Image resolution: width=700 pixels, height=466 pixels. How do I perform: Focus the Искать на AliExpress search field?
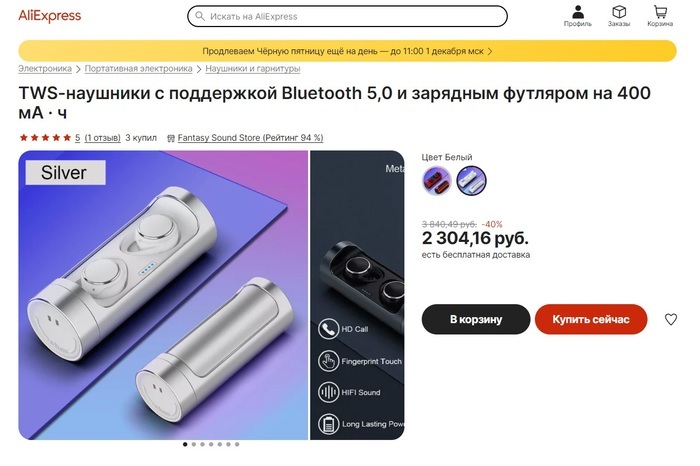(347, 16)
